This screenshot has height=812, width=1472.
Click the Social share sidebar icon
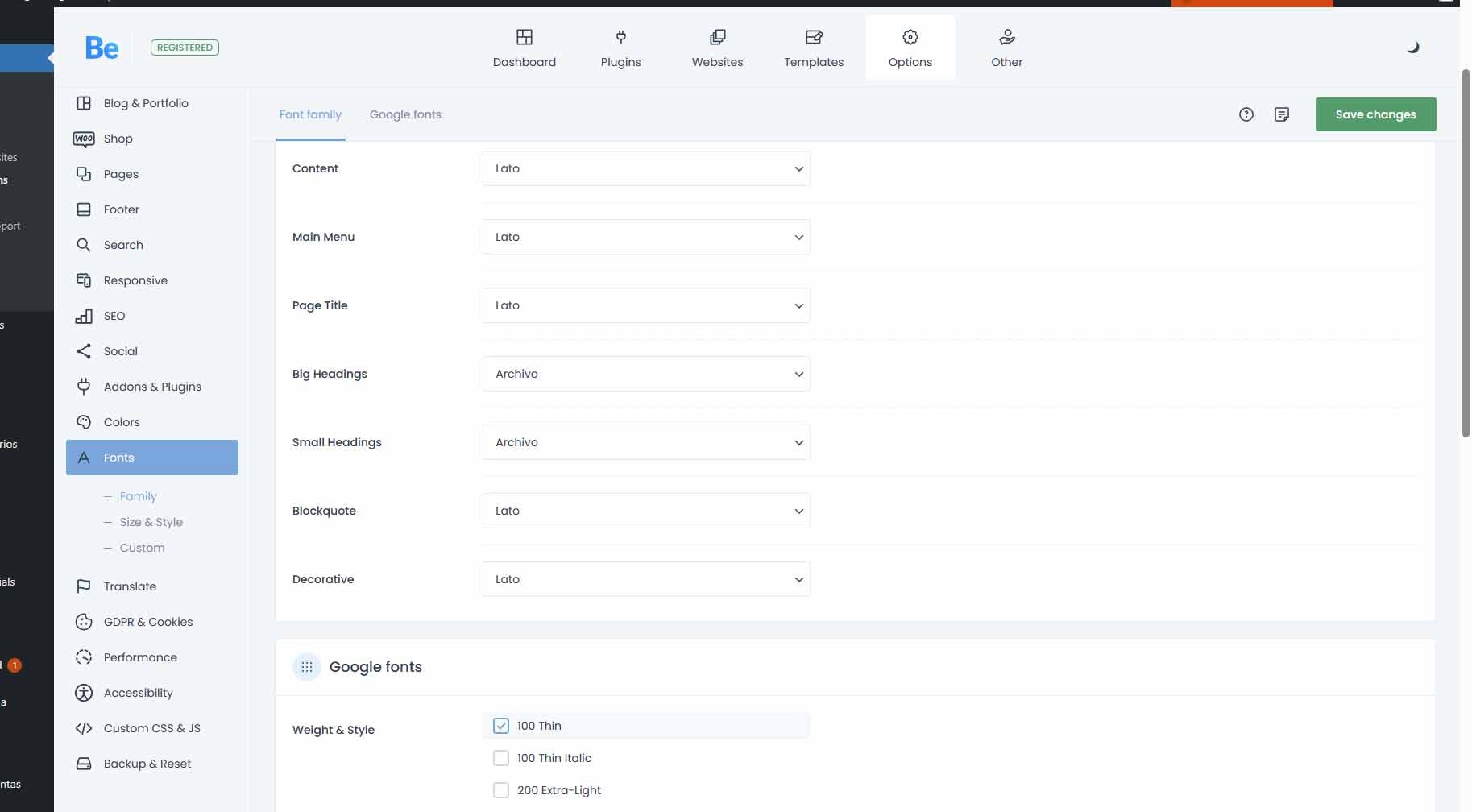(x=84, y=351)
